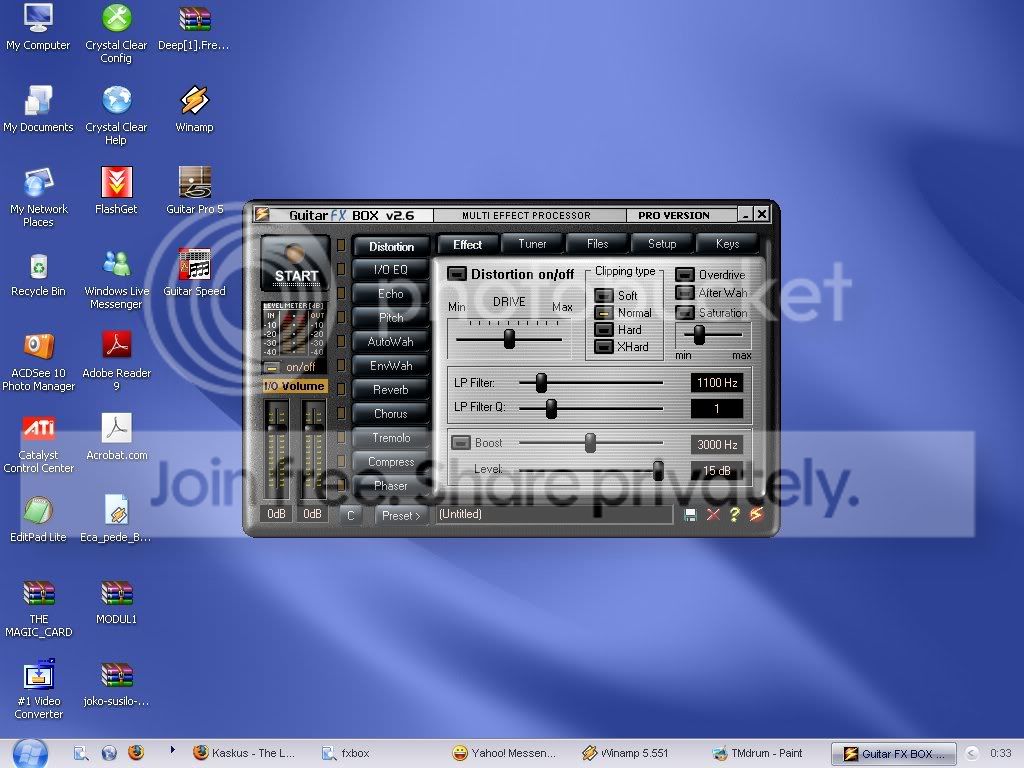Select the #1 Video Converter icon
1024x768 pixels.
click(x=38, y=690)
